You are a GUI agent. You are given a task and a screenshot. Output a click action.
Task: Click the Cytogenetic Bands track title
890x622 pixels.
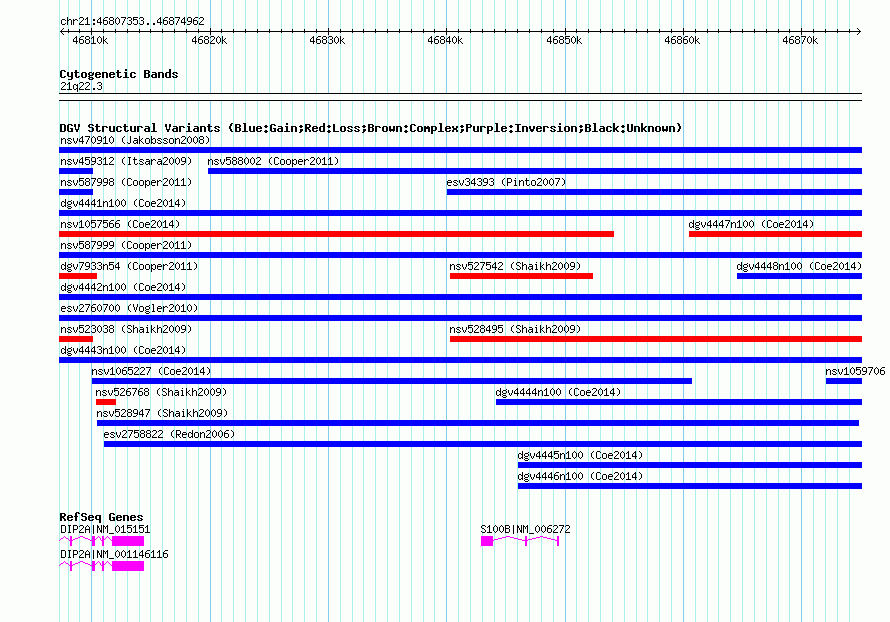[119, 74]
